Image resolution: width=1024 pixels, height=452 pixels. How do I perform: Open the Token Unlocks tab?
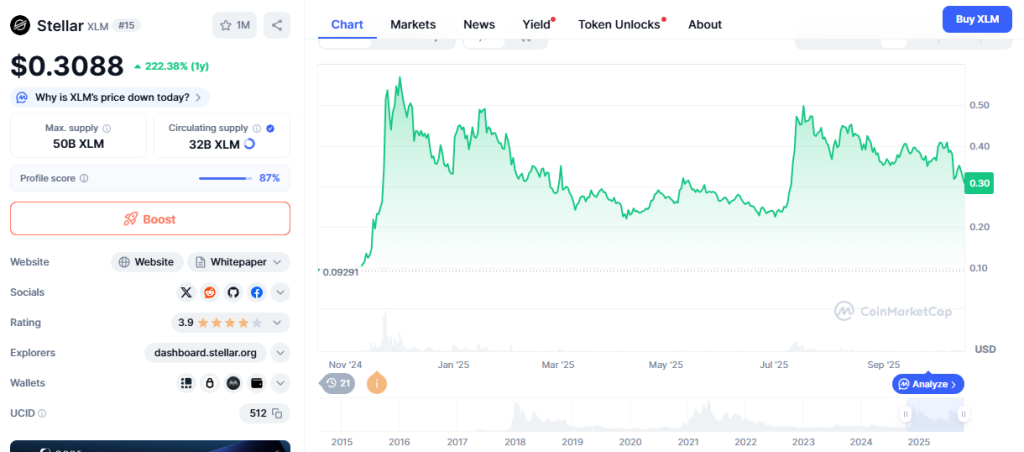pyautogui.click(x=619, y=24)
